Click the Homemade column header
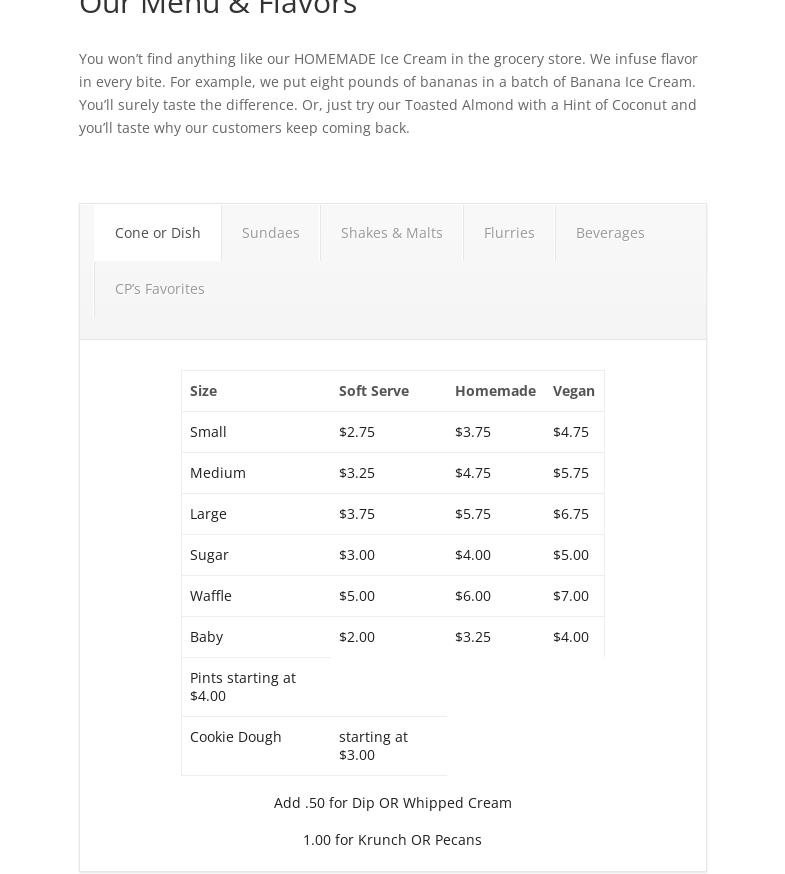Image resolution: width=785 pixels, height=874 pixels. click(495, 391)
